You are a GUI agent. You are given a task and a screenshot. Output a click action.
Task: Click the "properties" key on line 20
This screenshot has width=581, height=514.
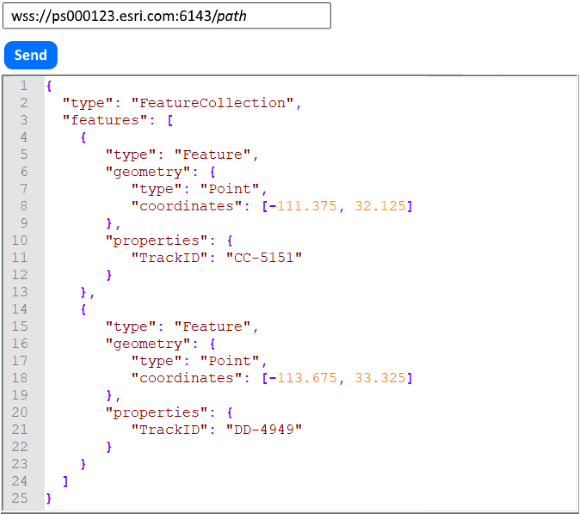[157, 413]
